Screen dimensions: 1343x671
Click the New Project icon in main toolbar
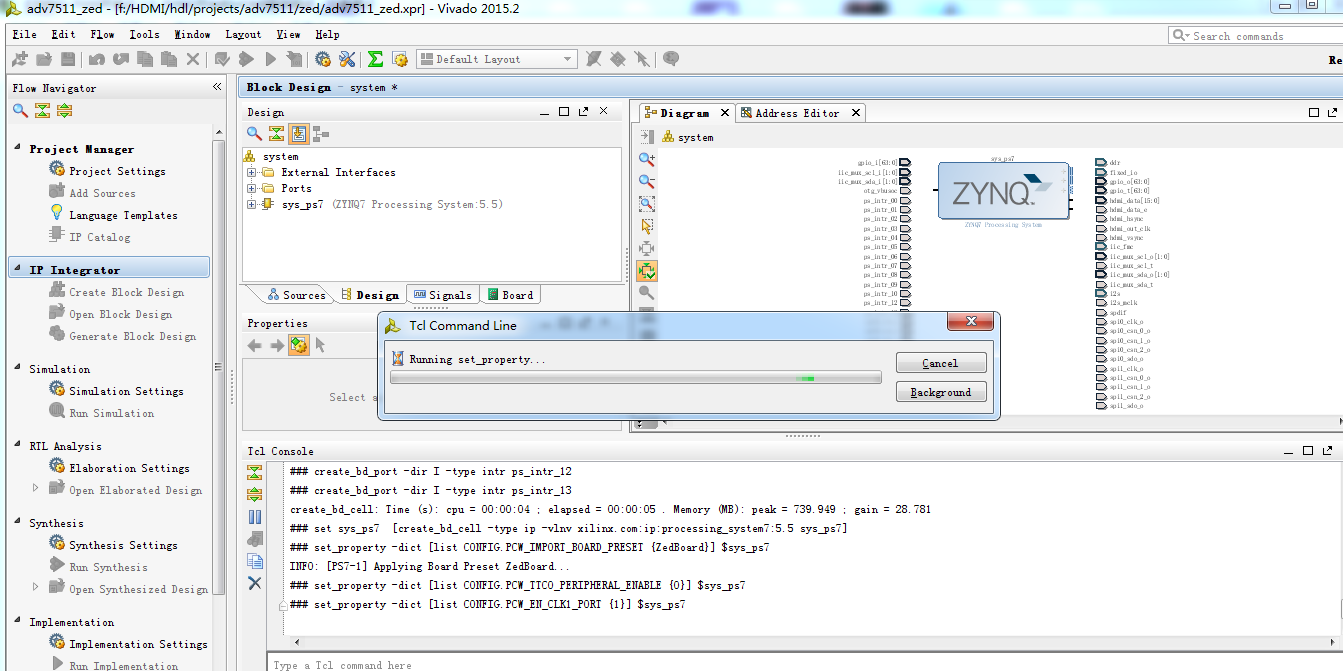coord(20,59)
